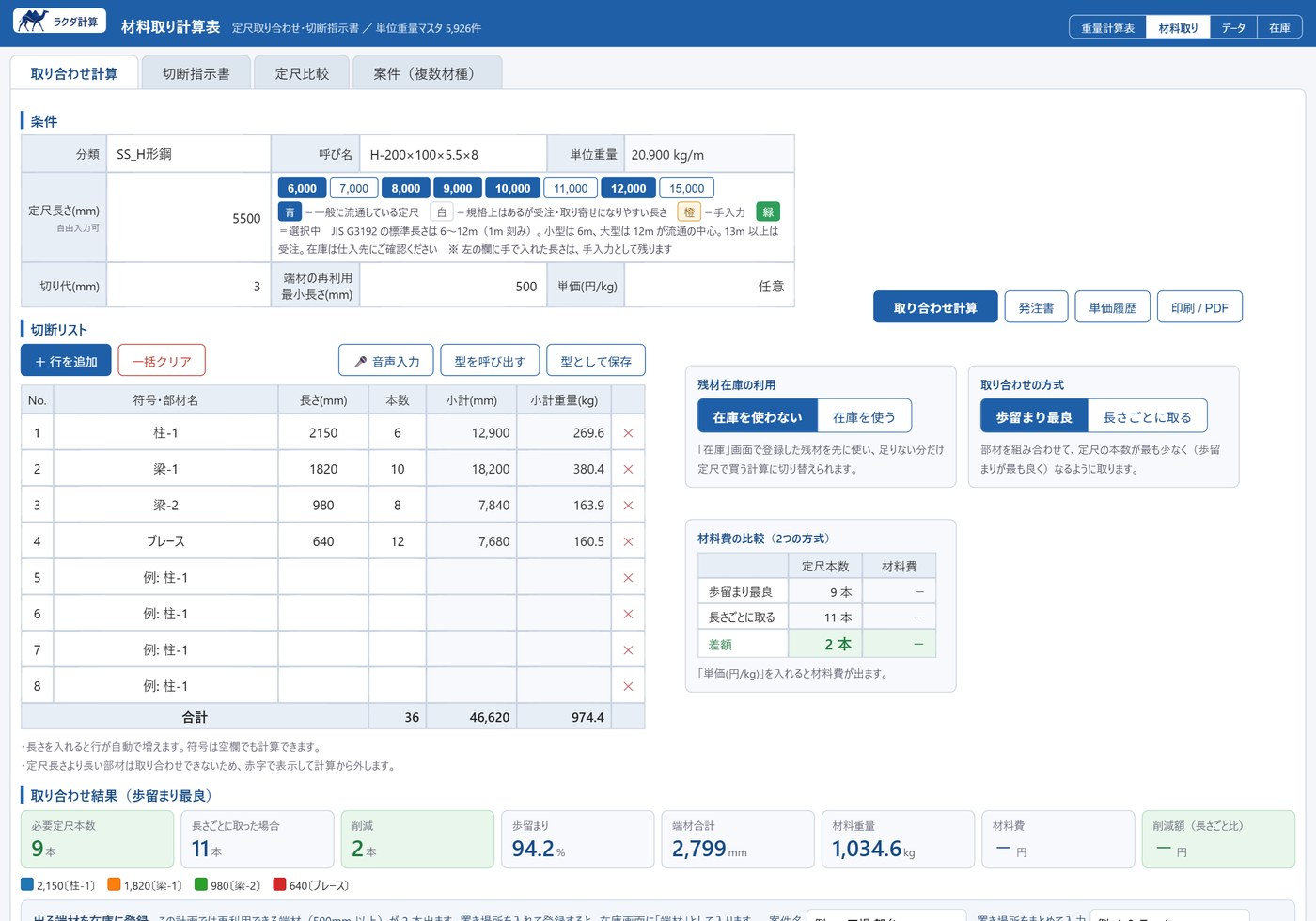Click the 単価(円/kg) input field
Image resolution: width=1316 pixels, height=921 pixels.
[x=709, y=286]
